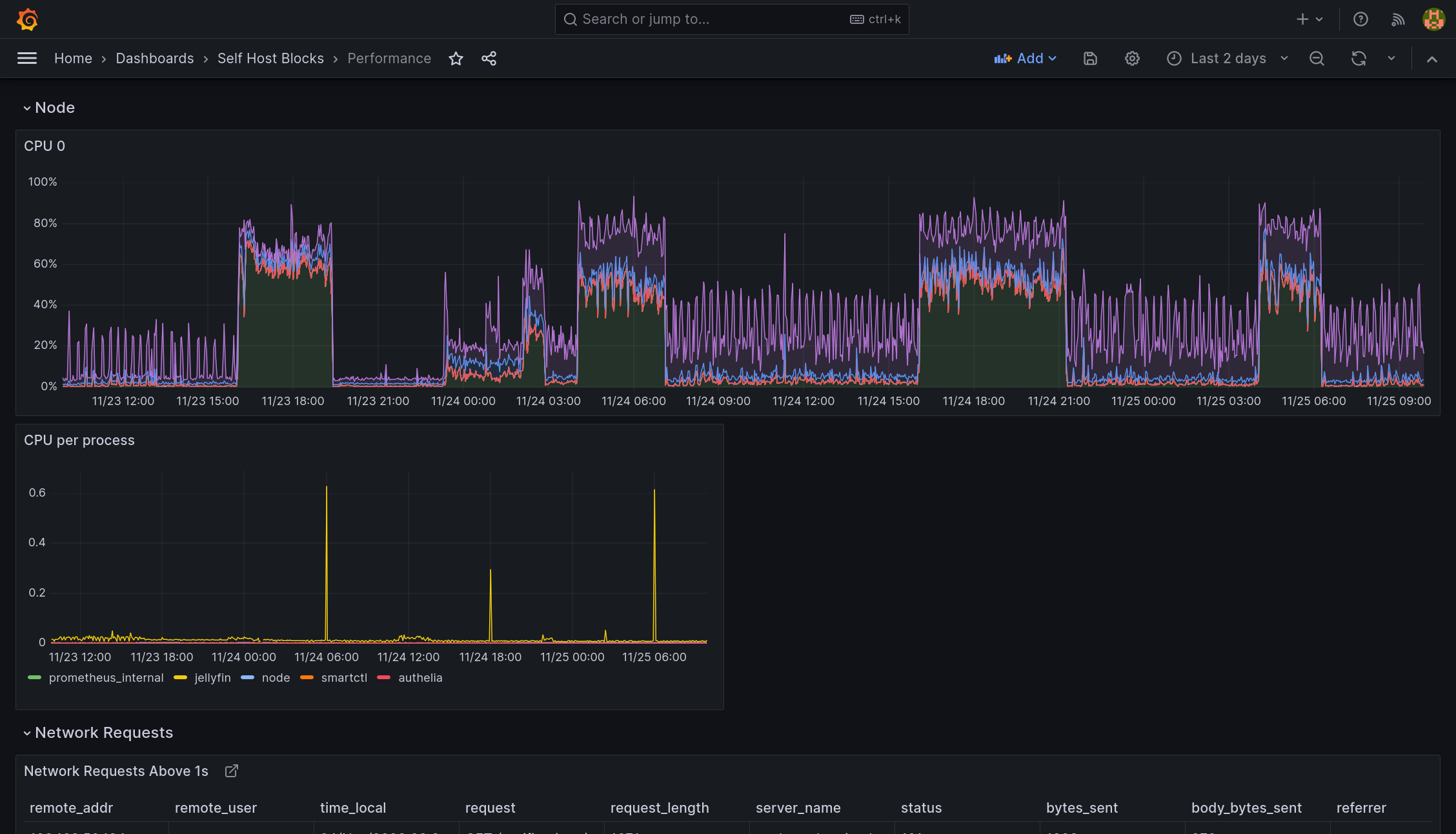The width and height of the screenshot is (1456, 834).
Task: Click the share dashboard icon
Action: click(489, 57)
